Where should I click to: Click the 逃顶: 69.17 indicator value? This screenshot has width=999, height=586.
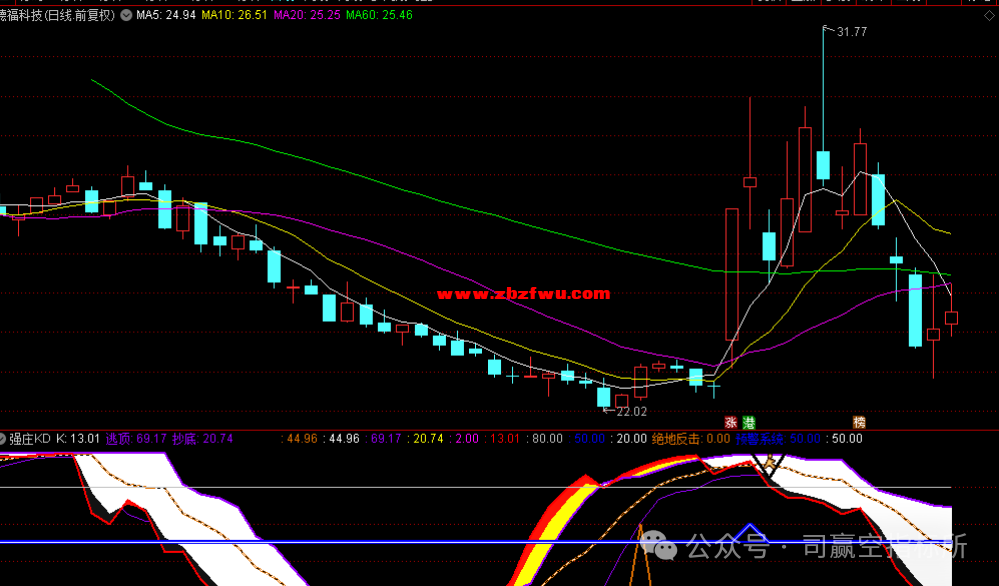click(136, 439)
